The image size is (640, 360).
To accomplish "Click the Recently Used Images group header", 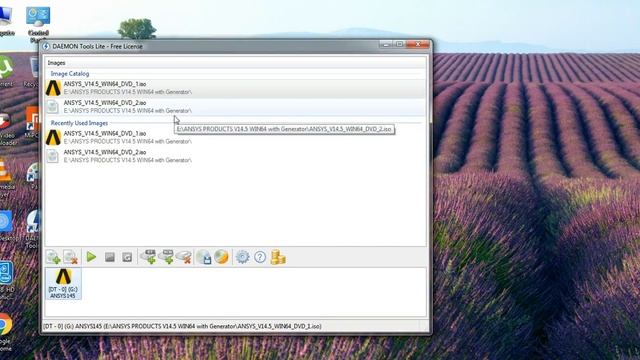I will pyautogui.click(x=79, y=123).
